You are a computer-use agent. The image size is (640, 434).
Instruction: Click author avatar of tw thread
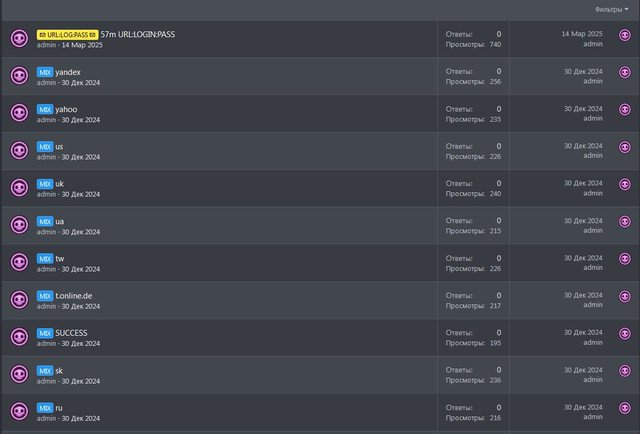tap(19, 262)
